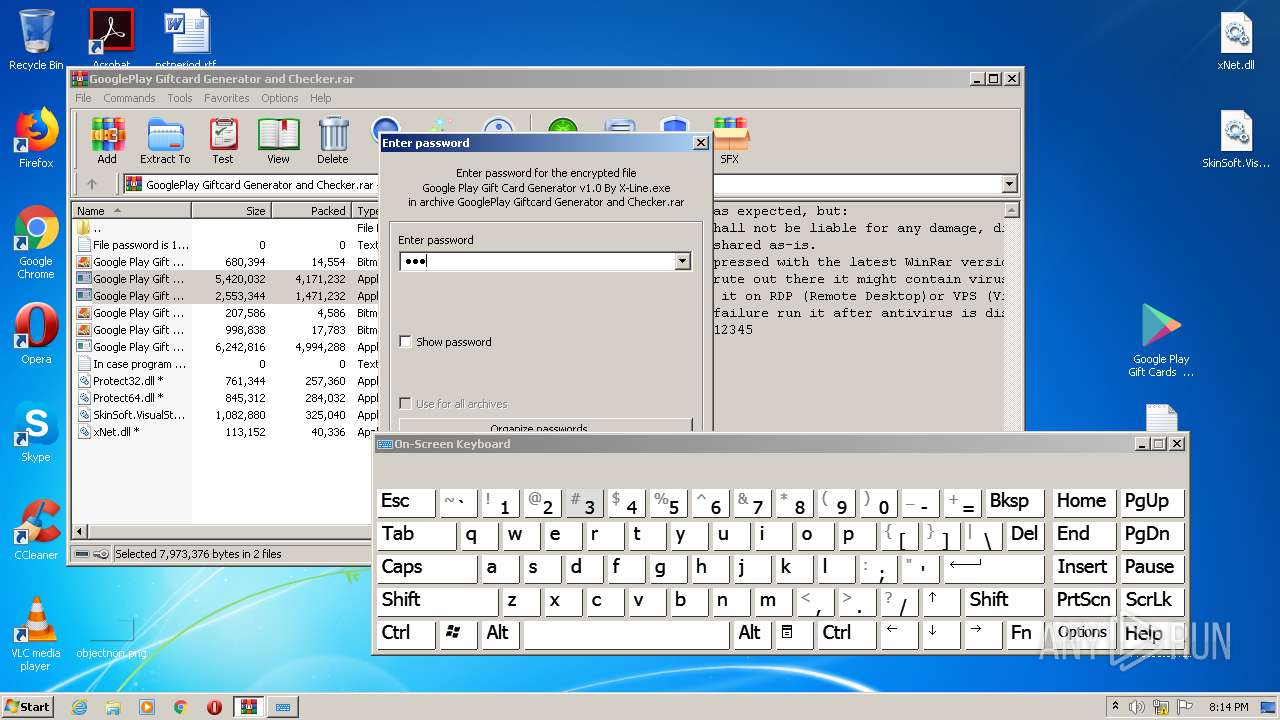Toggle Use for all archives checkbox

405,404
